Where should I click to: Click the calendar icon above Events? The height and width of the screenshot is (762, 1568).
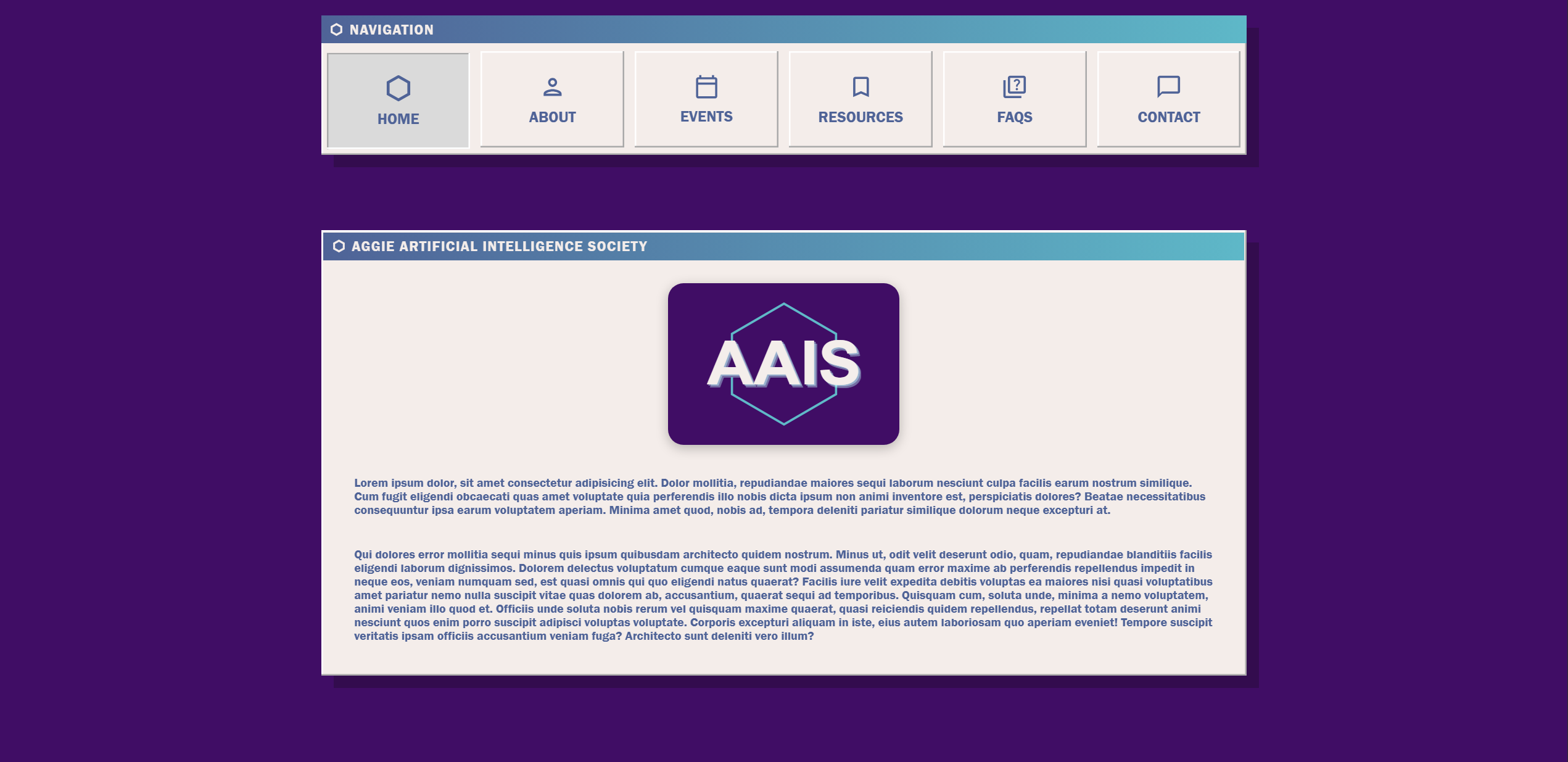click(706, 87)
